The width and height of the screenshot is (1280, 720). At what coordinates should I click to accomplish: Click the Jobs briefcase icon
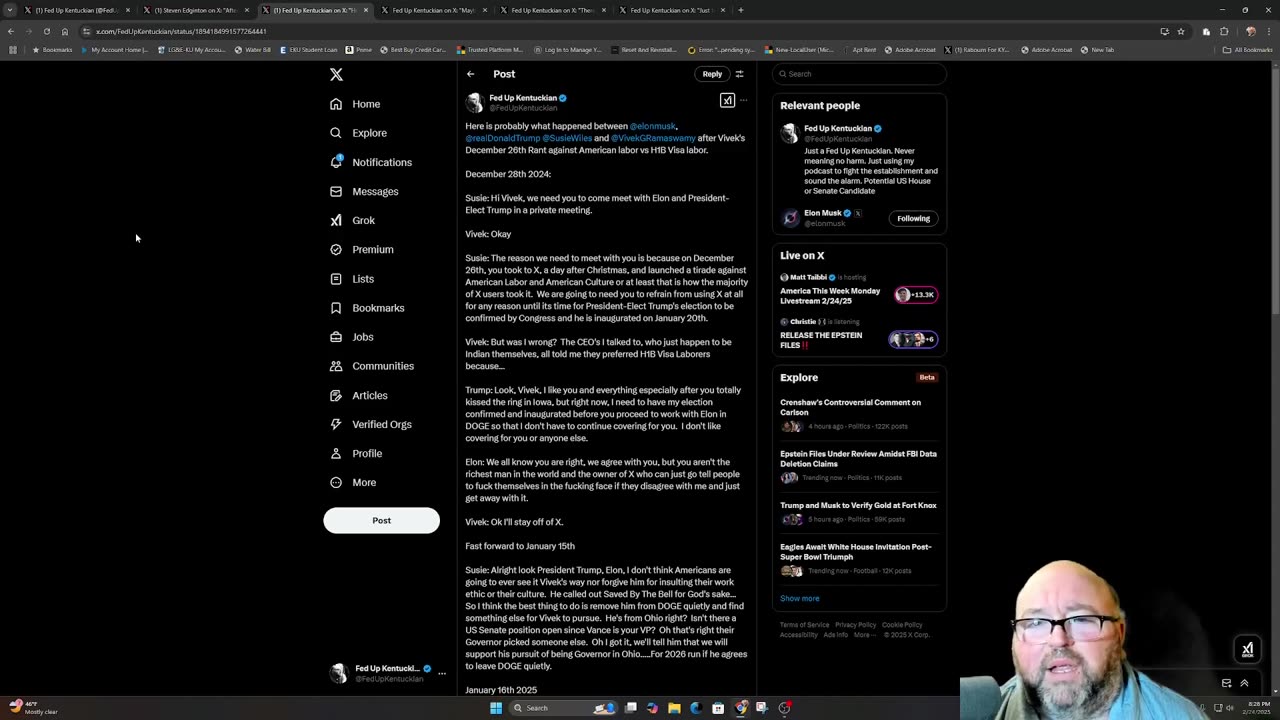(x=336, y=337)
